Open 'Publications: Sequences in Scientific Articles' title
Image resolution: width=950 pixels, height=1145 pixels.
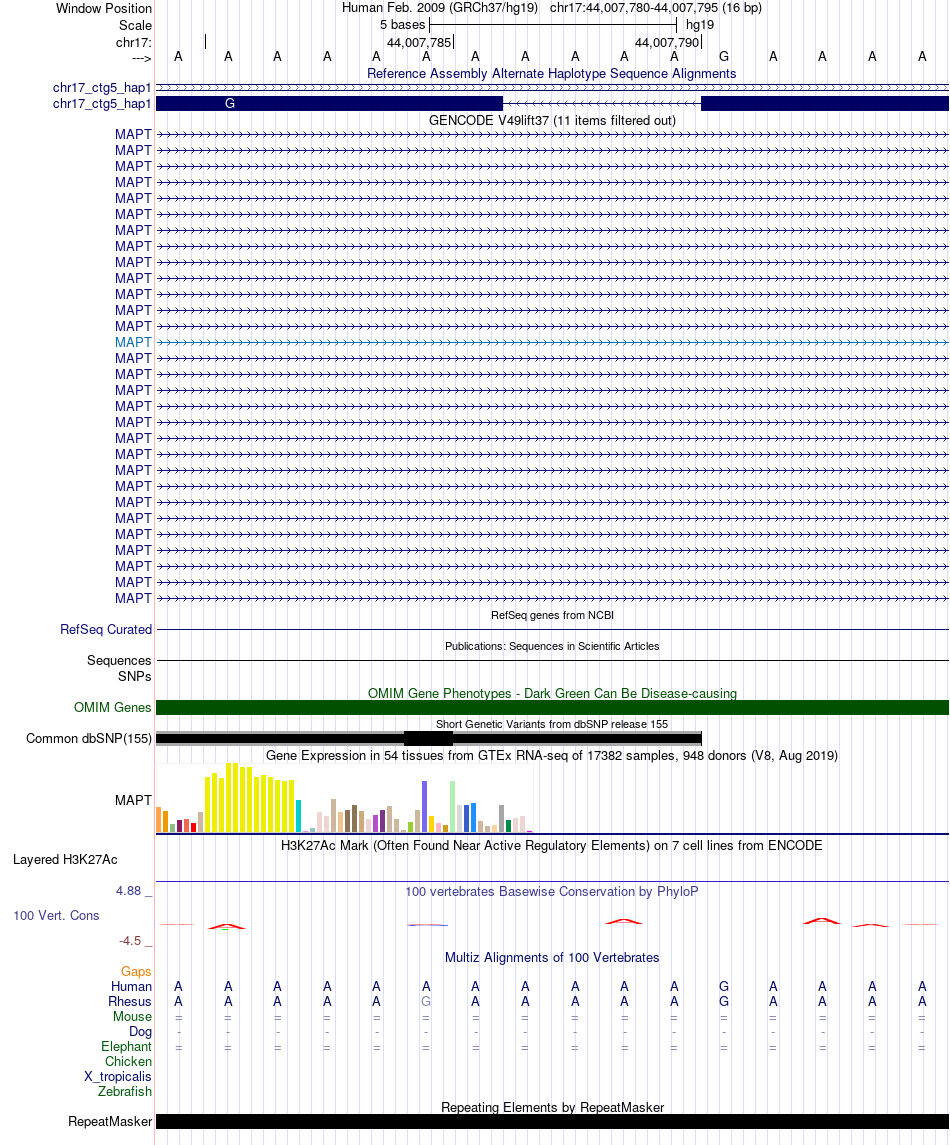click(552, 646)
